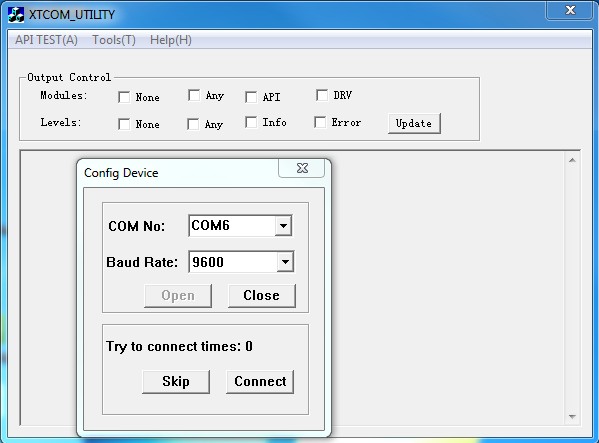599x443 pixels.
Task: Click the scroll down arrow in output pane
Action: (x=572, y=417)
